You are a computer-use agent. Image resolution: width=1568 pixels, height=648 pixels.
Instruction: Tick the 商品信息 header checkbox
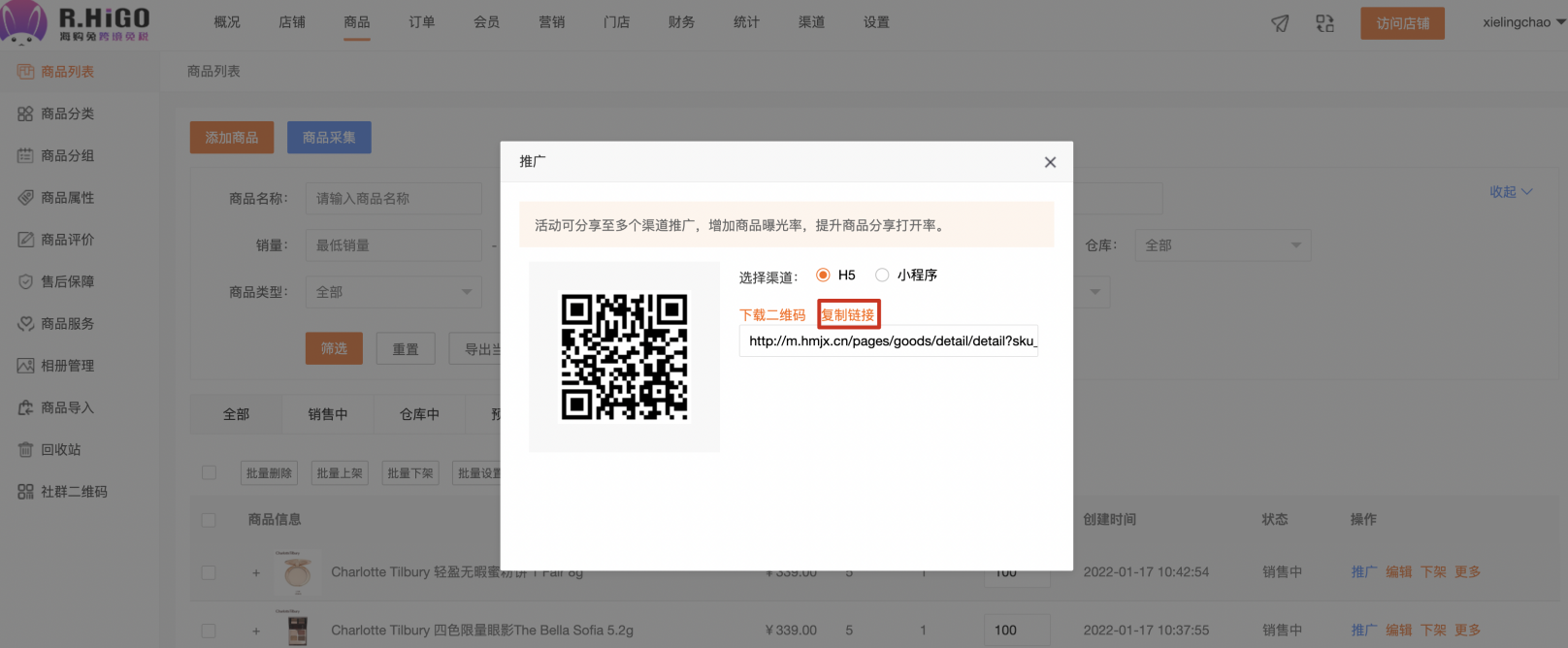pos(209,520)
